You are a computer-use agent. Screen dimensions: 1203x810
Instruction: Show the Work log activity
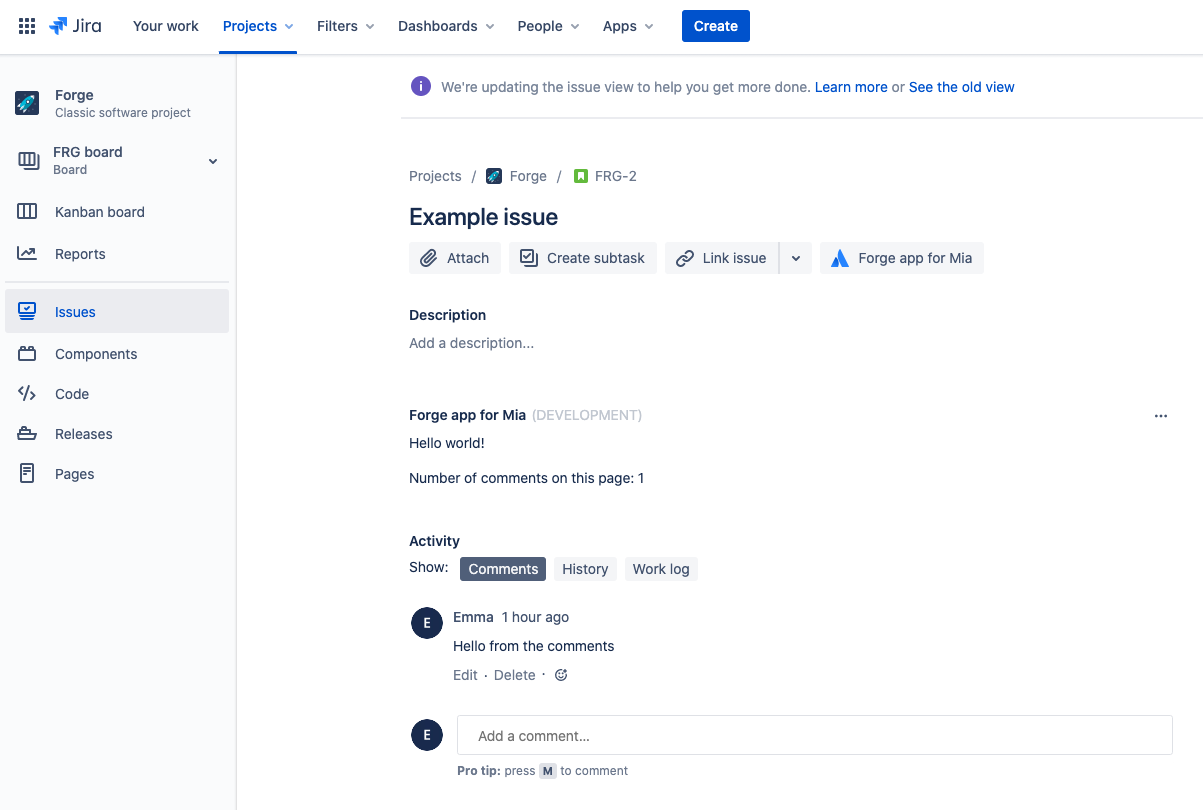[x=661, y=568]
